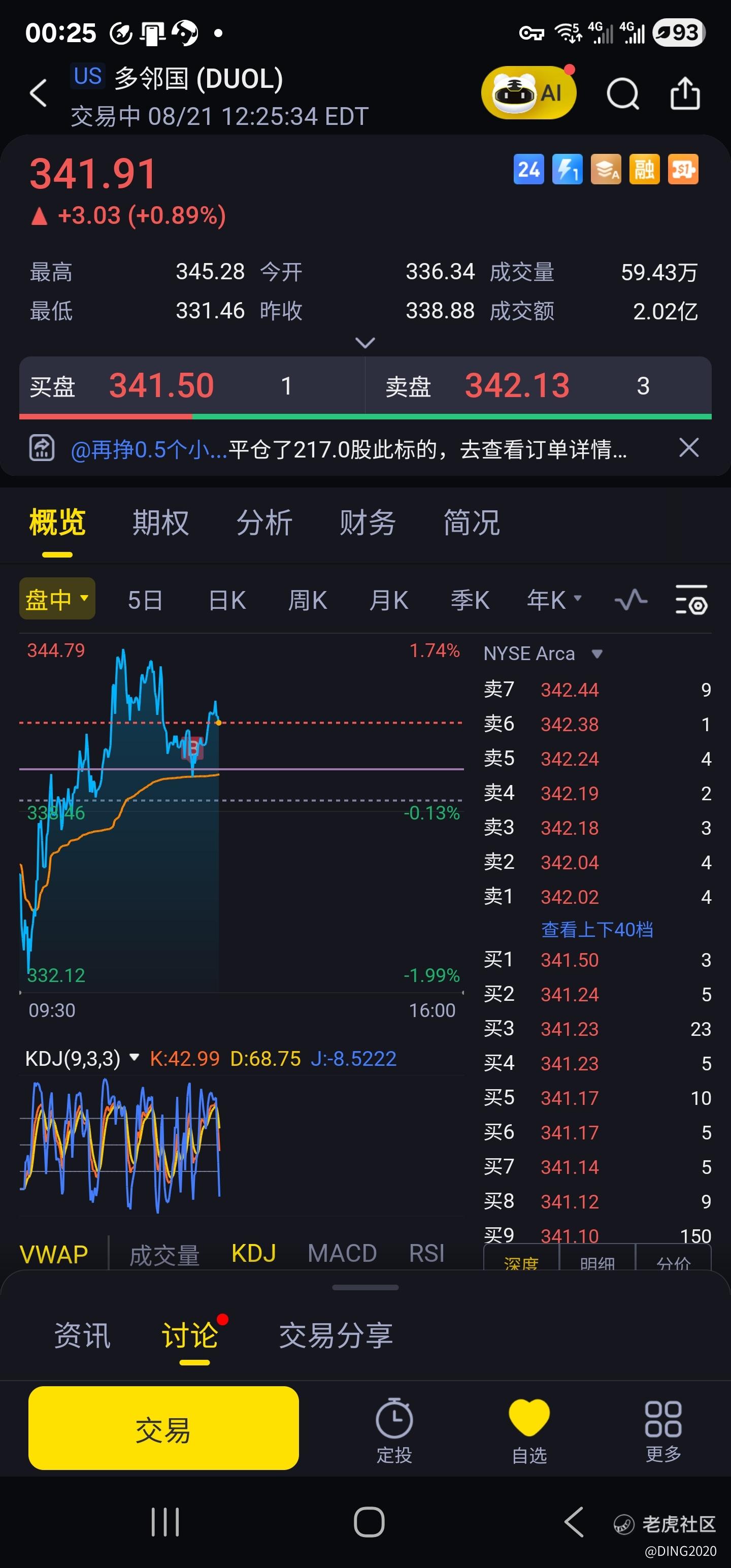
Task: Tap the 买8 341.12 order row
Action: [x=597, y=1201]
